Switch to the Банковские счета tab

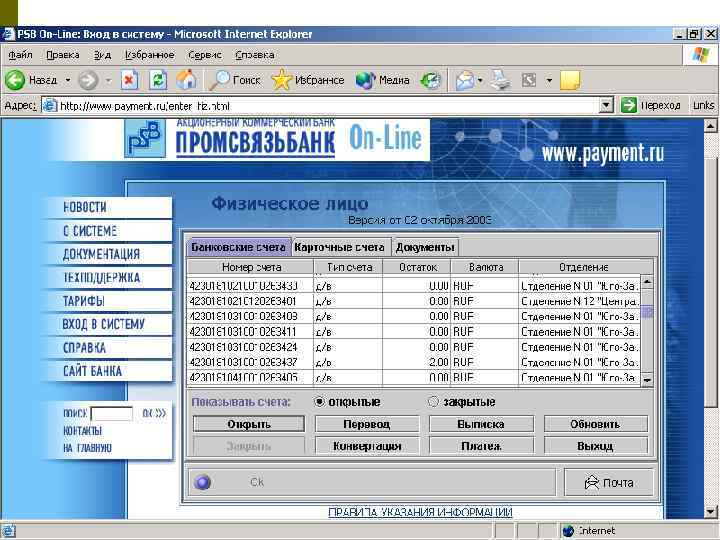[x=238, y=247]
